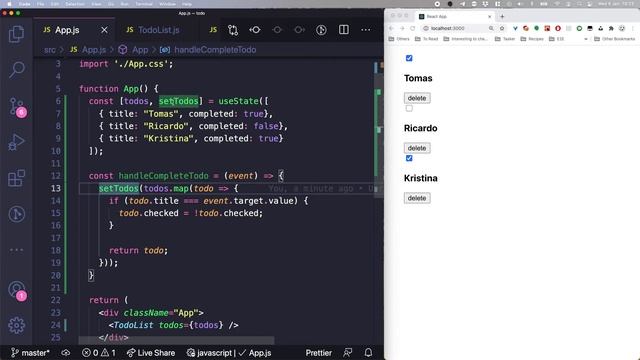The image size is (640, 360).
Task: Open the Extensions view
Action: [16, 178]
